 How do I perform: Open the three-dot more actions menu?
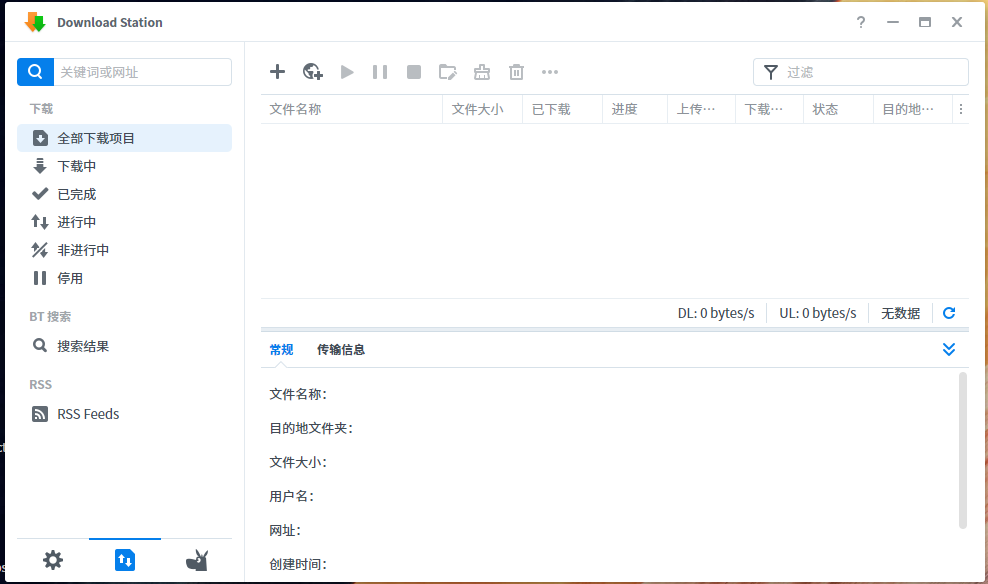(550, 71)
